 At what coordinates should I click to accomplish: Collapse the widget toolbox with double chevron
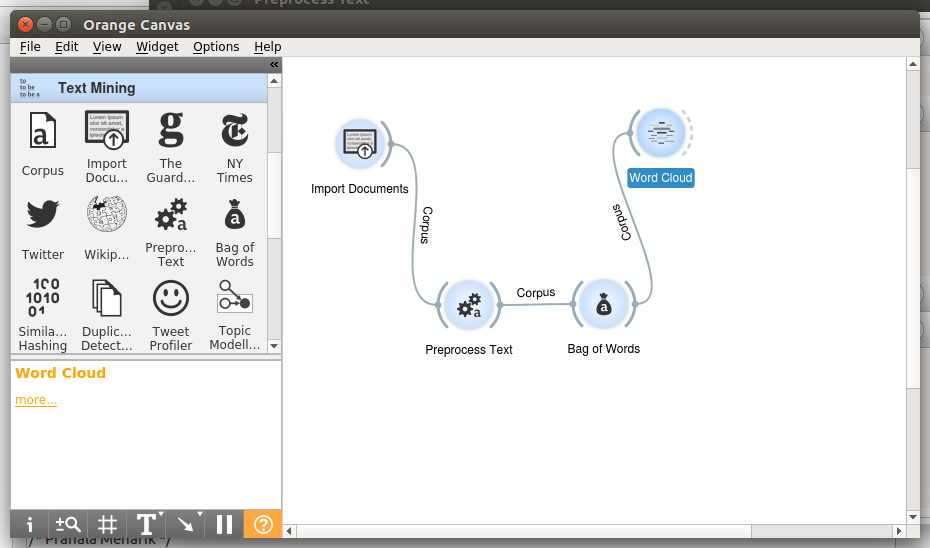click(274, 65)
